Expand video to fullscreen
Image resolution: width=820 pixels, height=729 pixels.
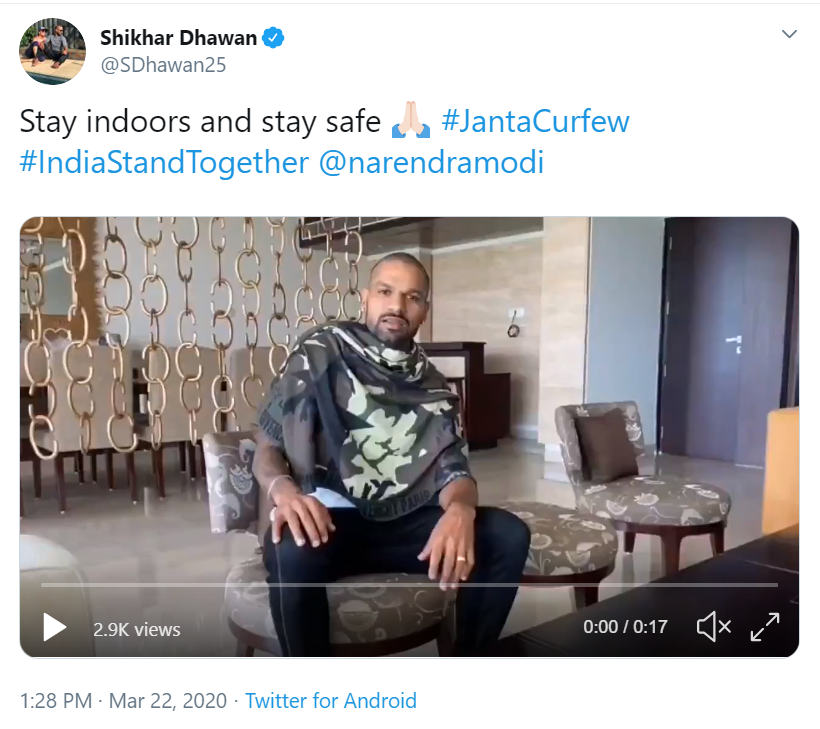[765, 627]
